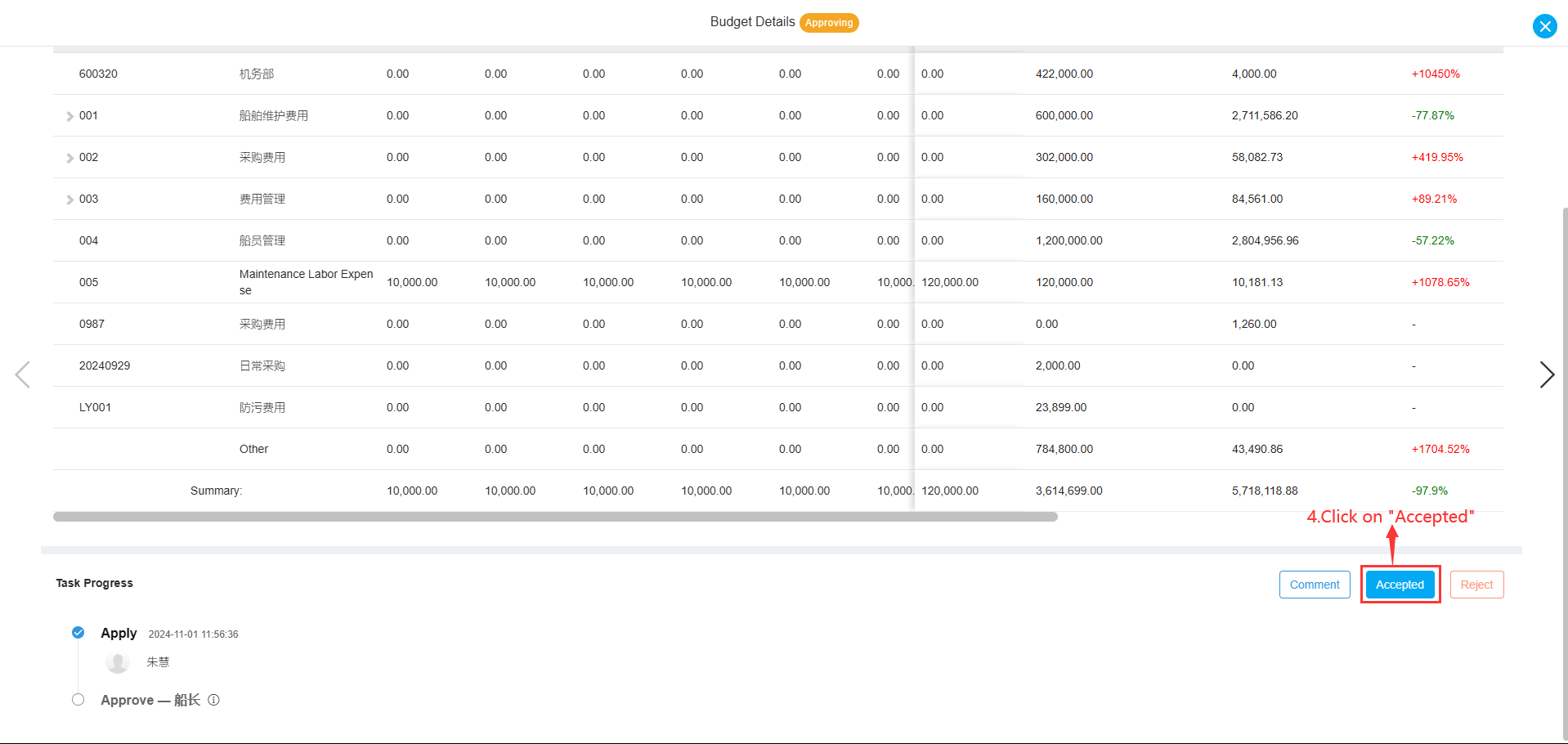Click the Apply timestamp 2024-11-01 11:56:36
The image size is (1568, 744).
pos(193,634)
